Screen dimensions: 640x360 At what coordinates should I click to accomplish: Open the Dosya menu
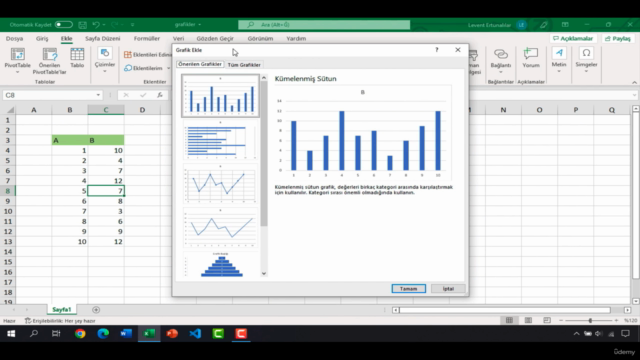tap(14, 38)
